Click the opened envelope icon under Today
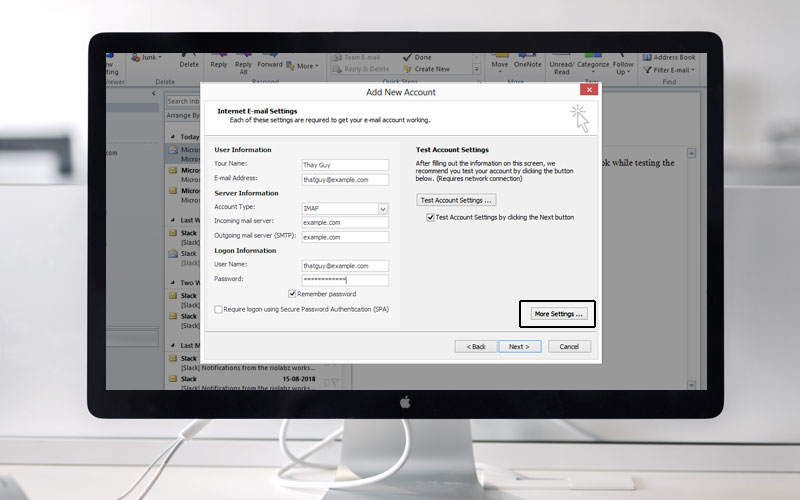This screenshot has height=500, width=800. (x=173, y=149)
